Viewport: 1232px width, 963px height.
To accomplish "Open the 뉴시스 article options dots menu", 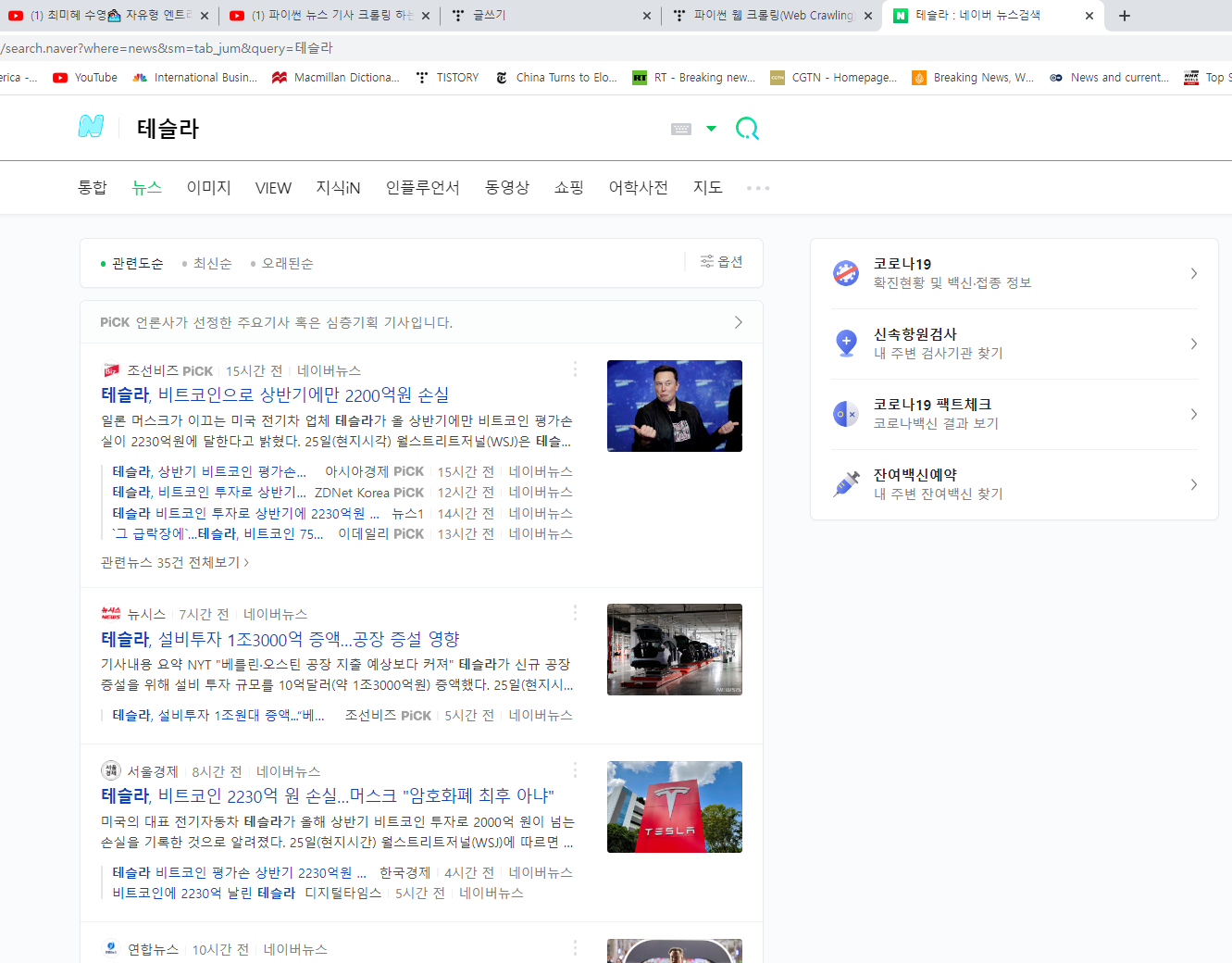I will pos(575,613).
